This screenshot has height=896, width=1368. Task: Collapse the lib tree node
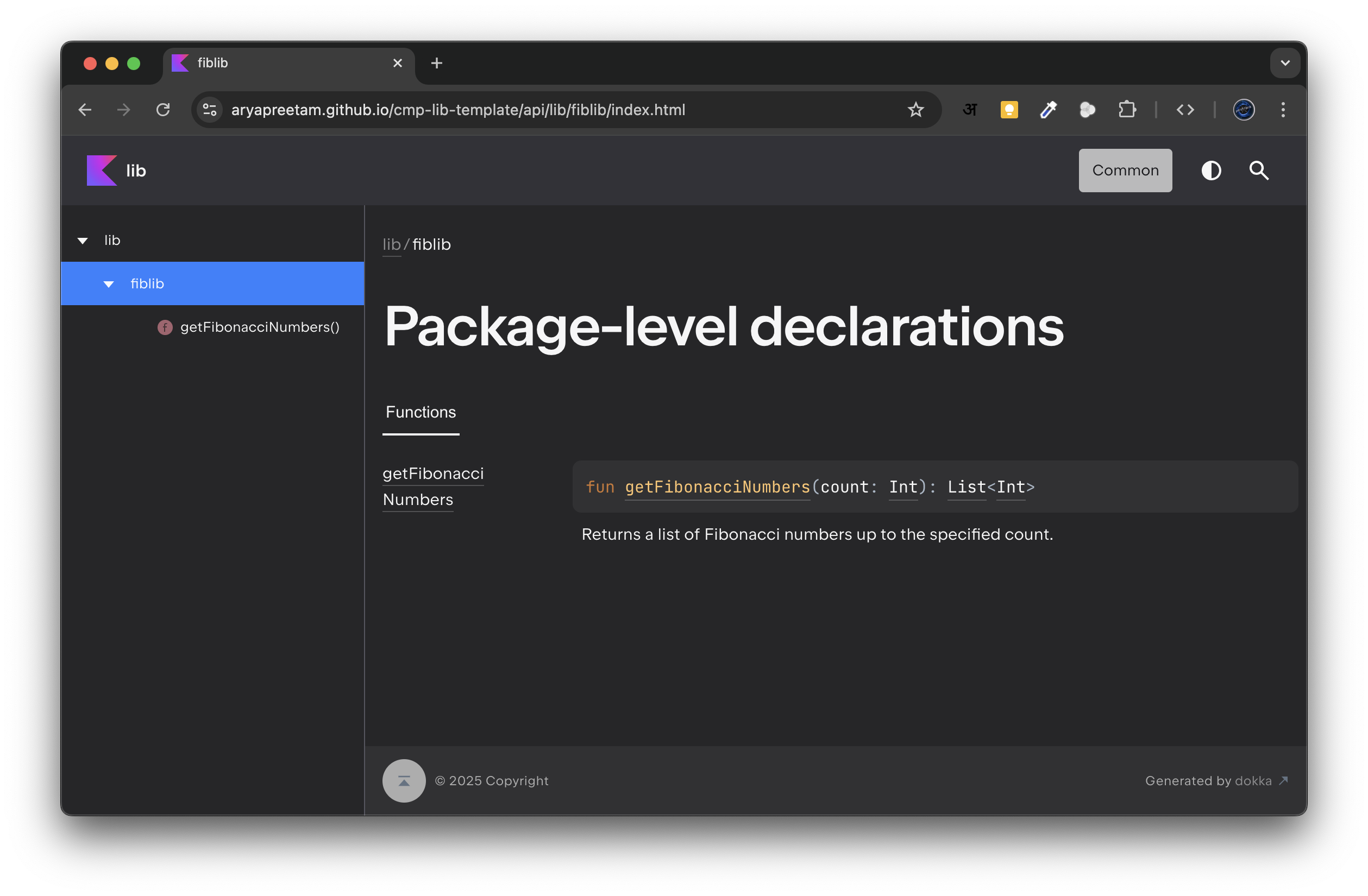coord(83,241)
